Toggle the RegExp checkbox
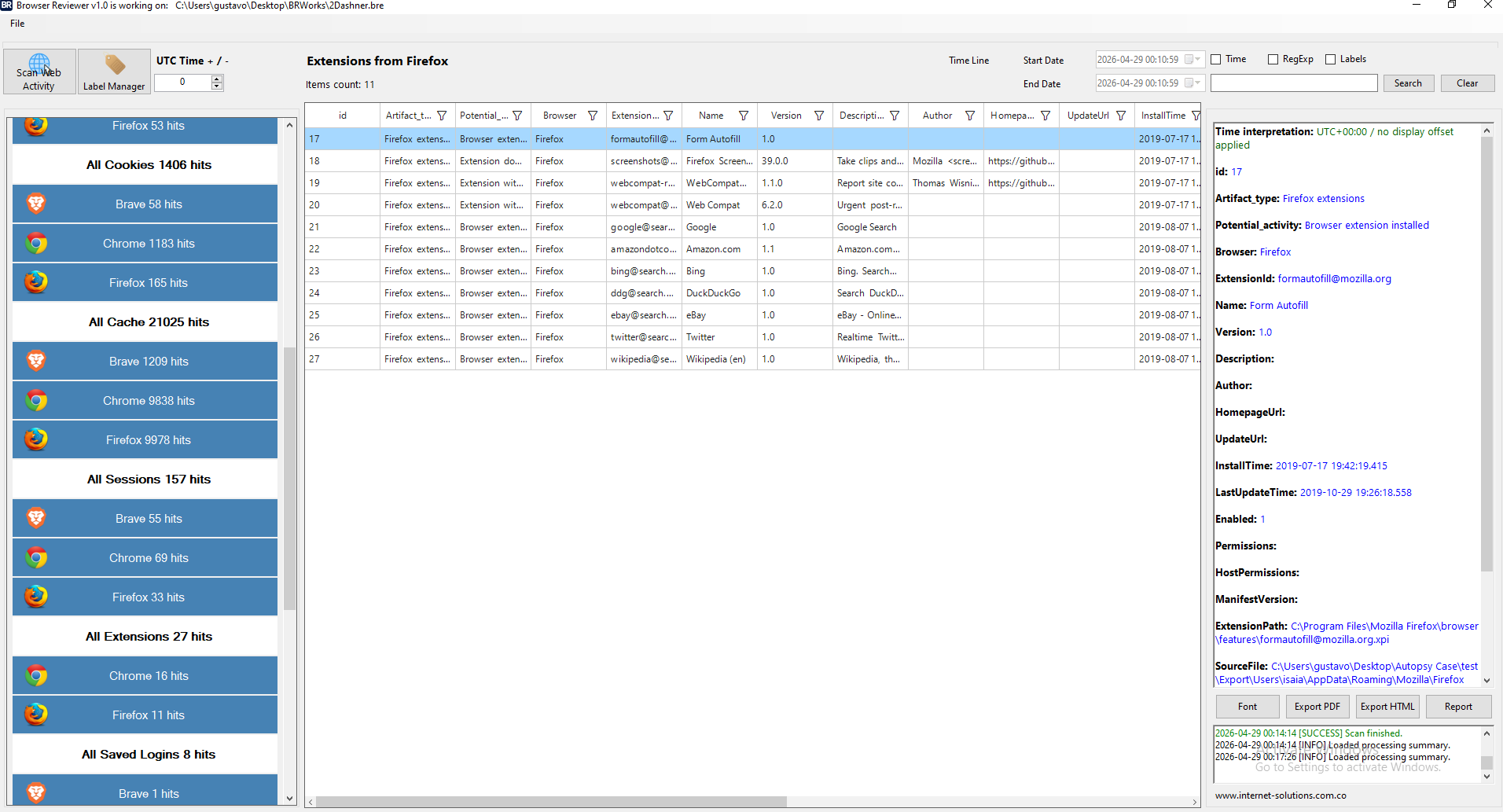 click(1273, 59)
